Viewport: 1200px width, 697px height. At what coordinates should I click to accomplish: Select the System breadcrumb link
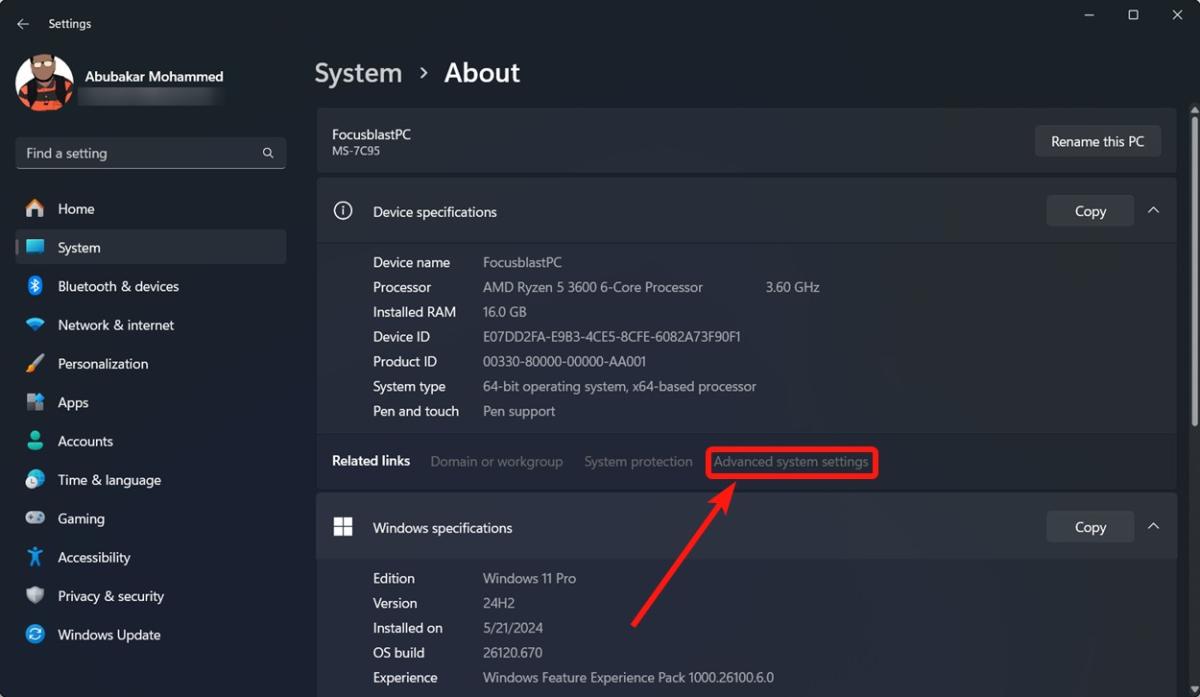(x=358, y=72)
